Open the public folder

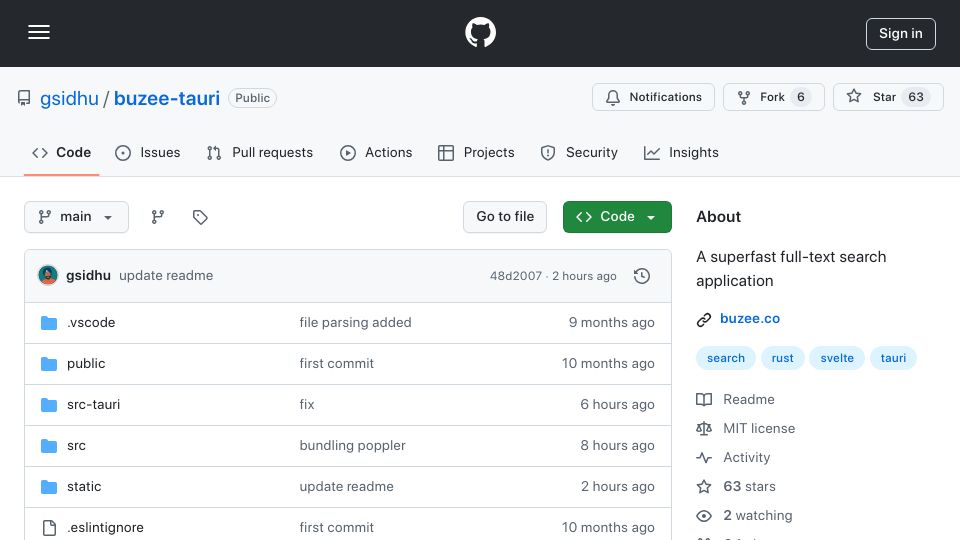[x=86, y=364]
